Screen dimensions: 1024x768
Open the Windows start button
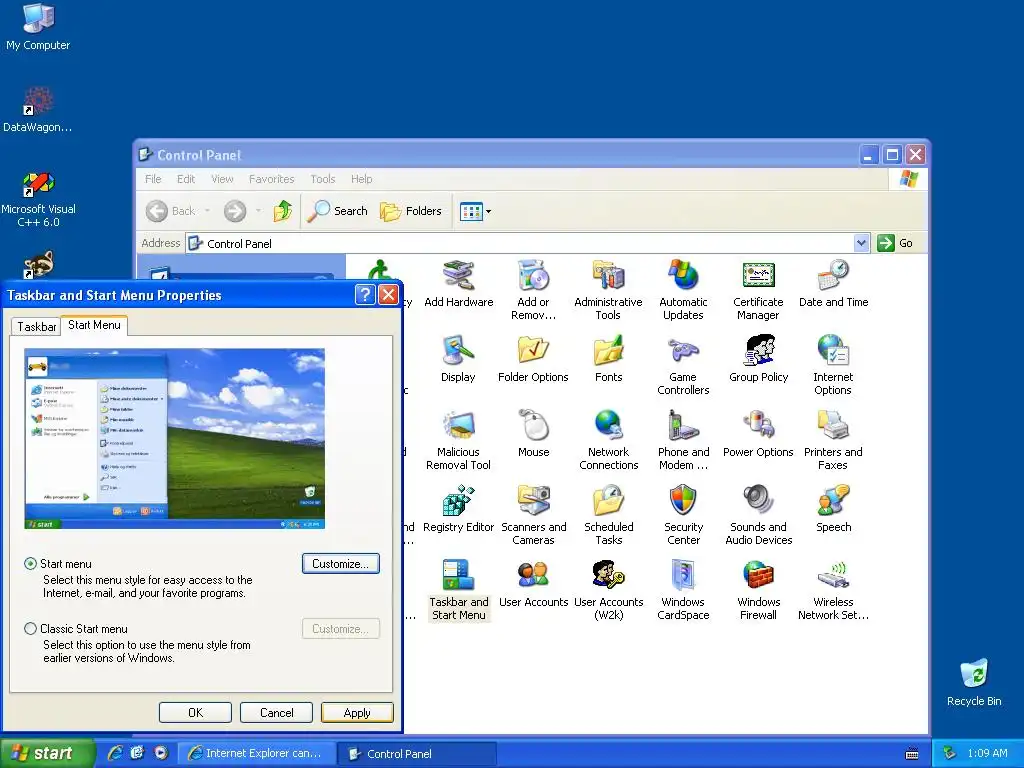[x=47, y=753]
